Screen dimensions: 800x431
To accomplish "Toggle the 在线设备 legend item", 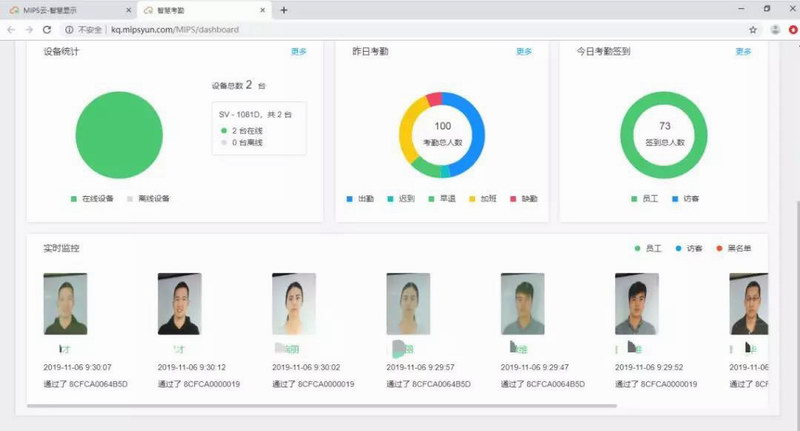I will (x=94, y=199).
